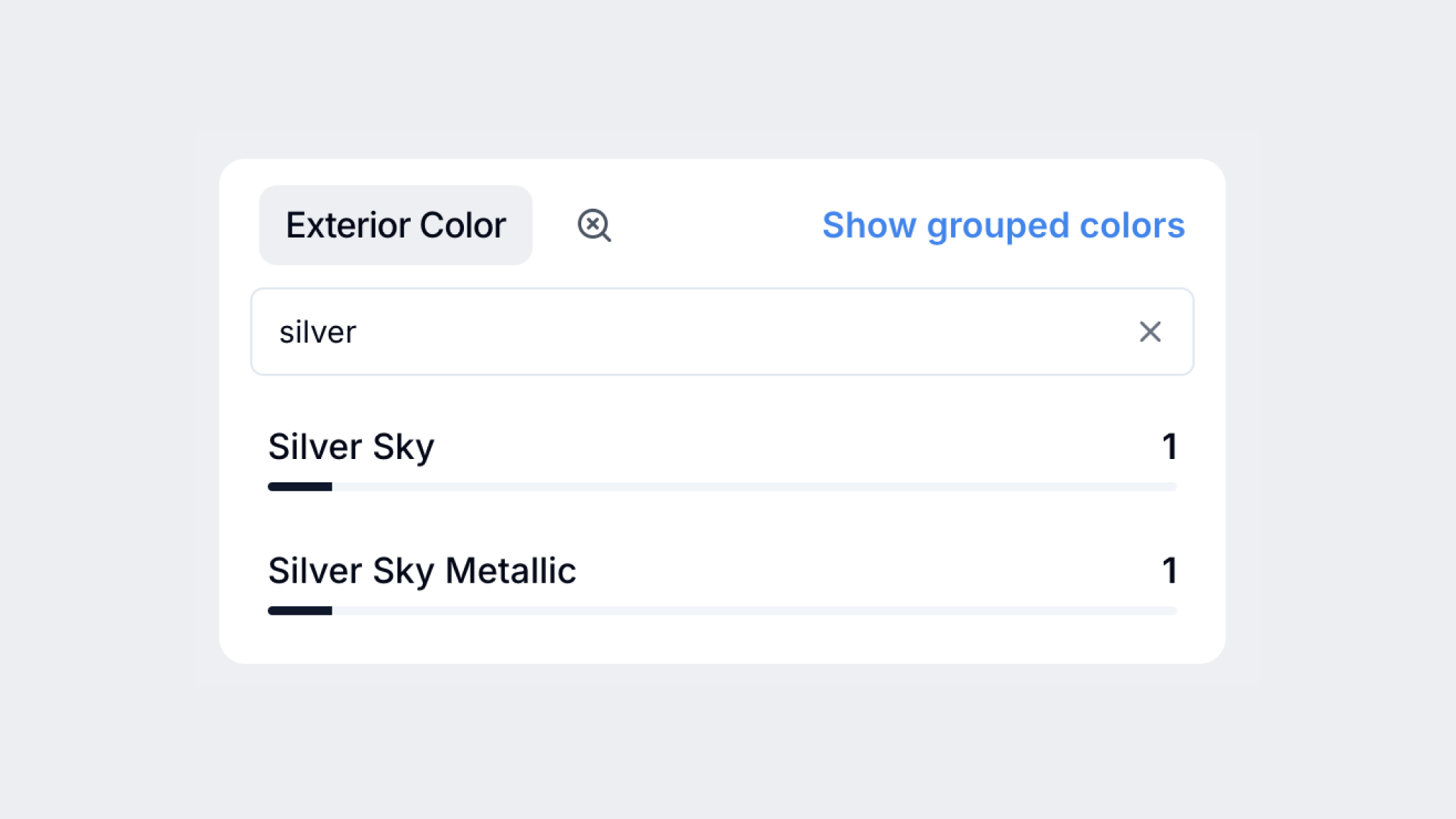
Task: Select the Silver Sky color option
Action: 351,447
